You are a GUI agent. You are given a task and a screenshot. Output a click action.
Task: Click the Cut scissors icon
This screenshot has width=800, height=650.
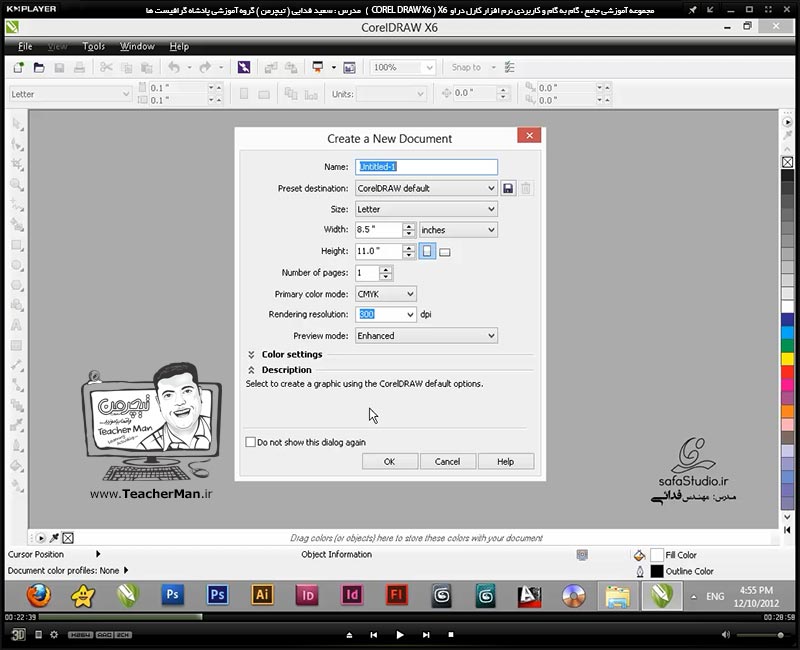coord(106,67)
